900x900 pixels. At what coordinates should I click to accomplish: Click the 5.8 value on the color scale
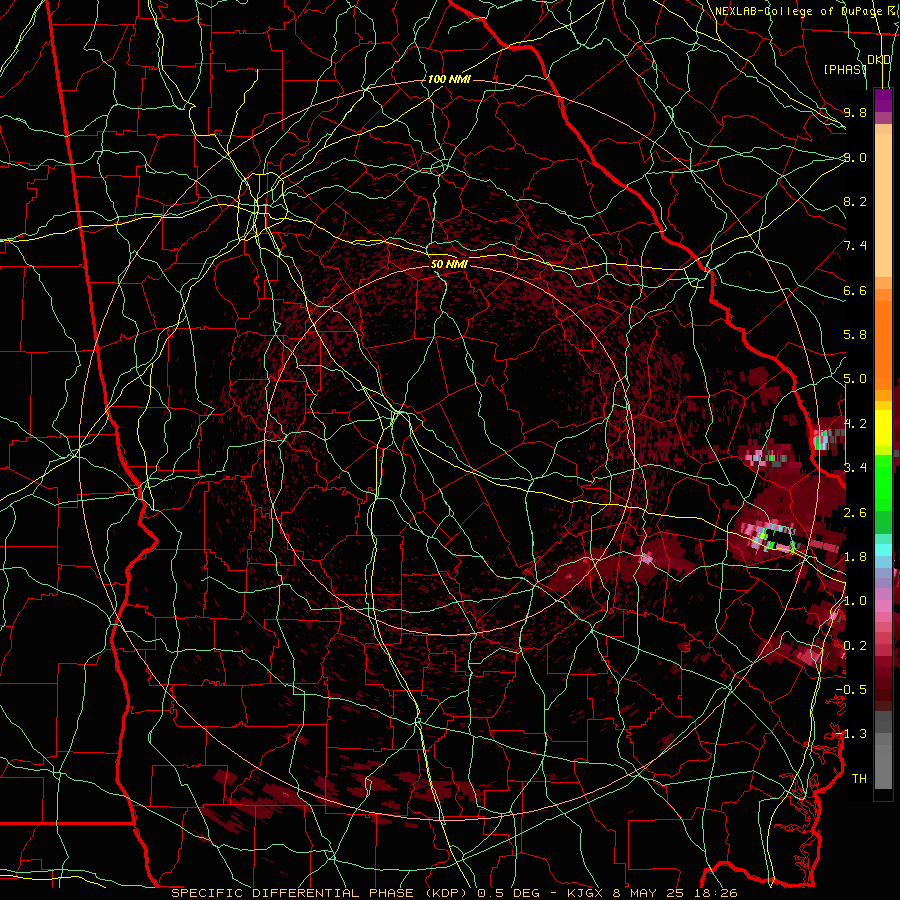click(x=855, y=335)
